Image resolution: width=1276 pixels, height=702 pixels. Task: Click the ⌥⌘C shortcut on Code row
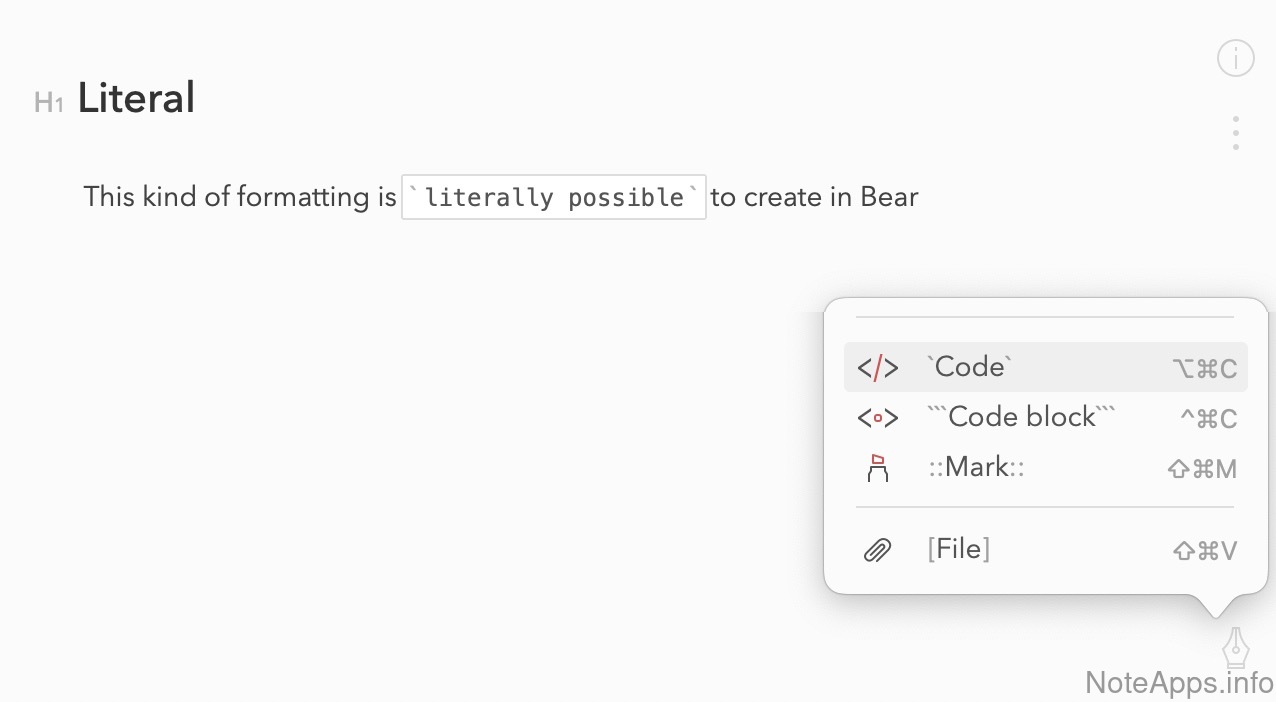[x=1204, y=369]
